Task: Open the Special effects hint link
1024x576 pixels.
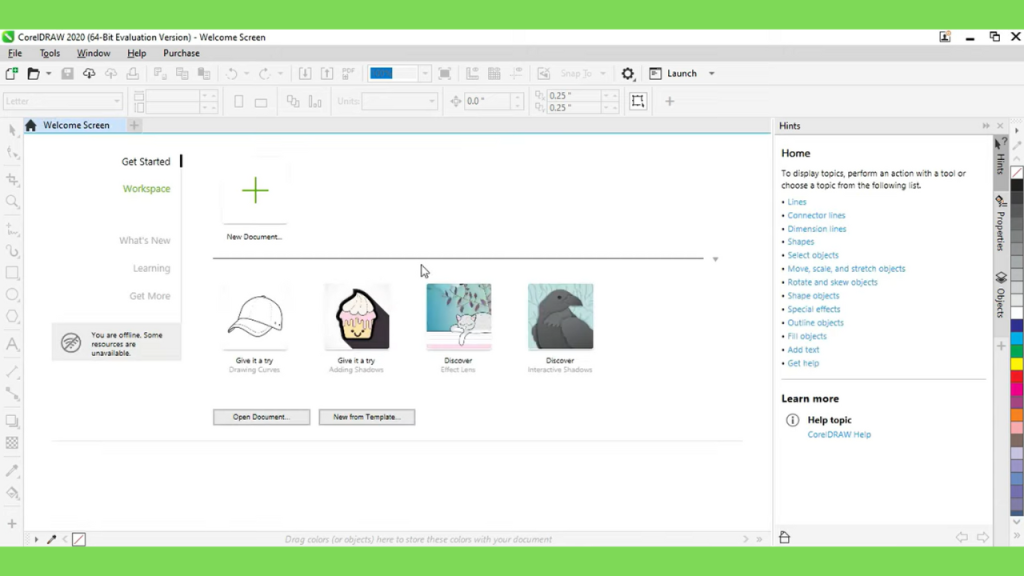Action: (813, 309)
